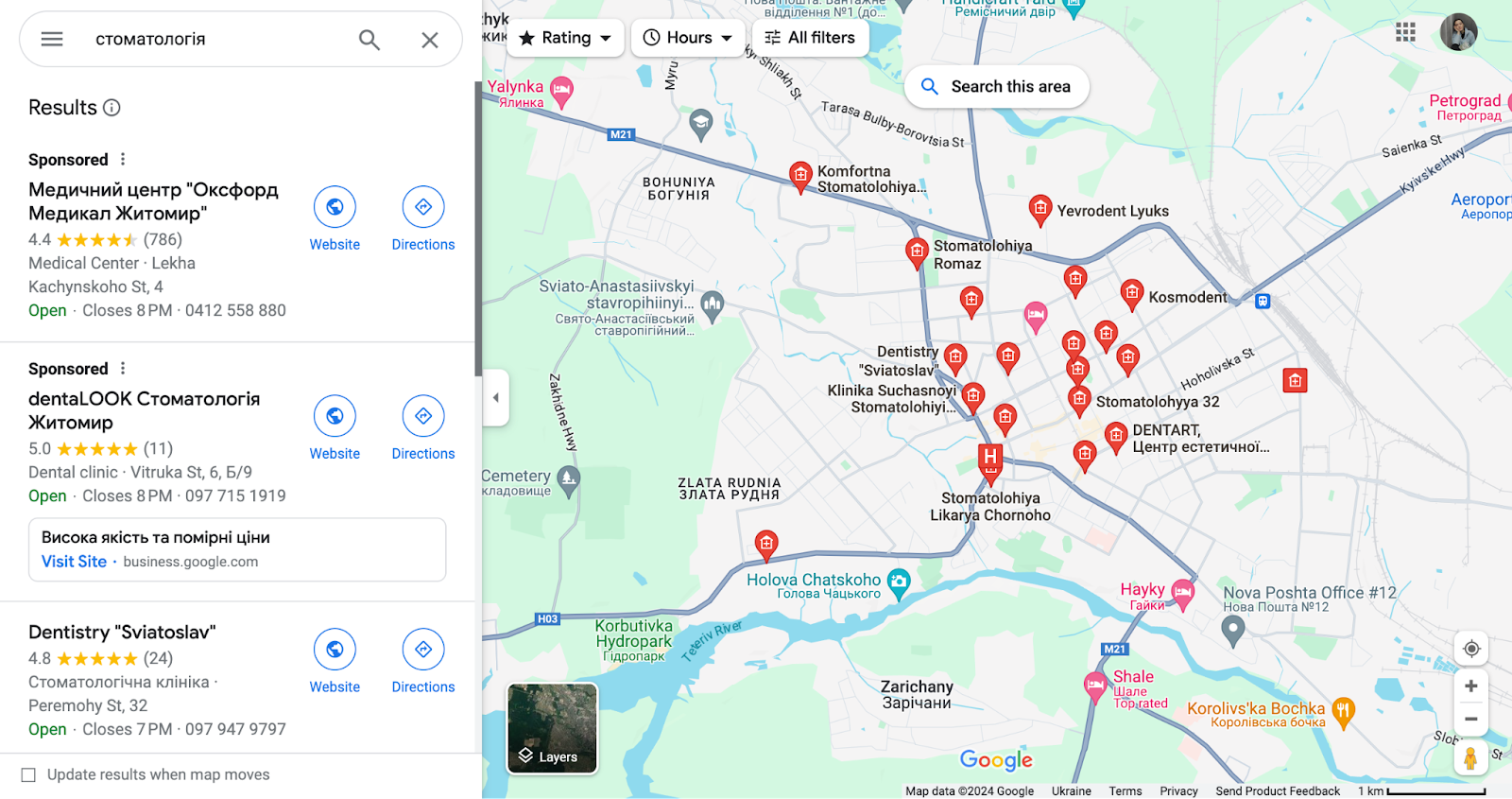Open the Results info icon

[112, 108]
